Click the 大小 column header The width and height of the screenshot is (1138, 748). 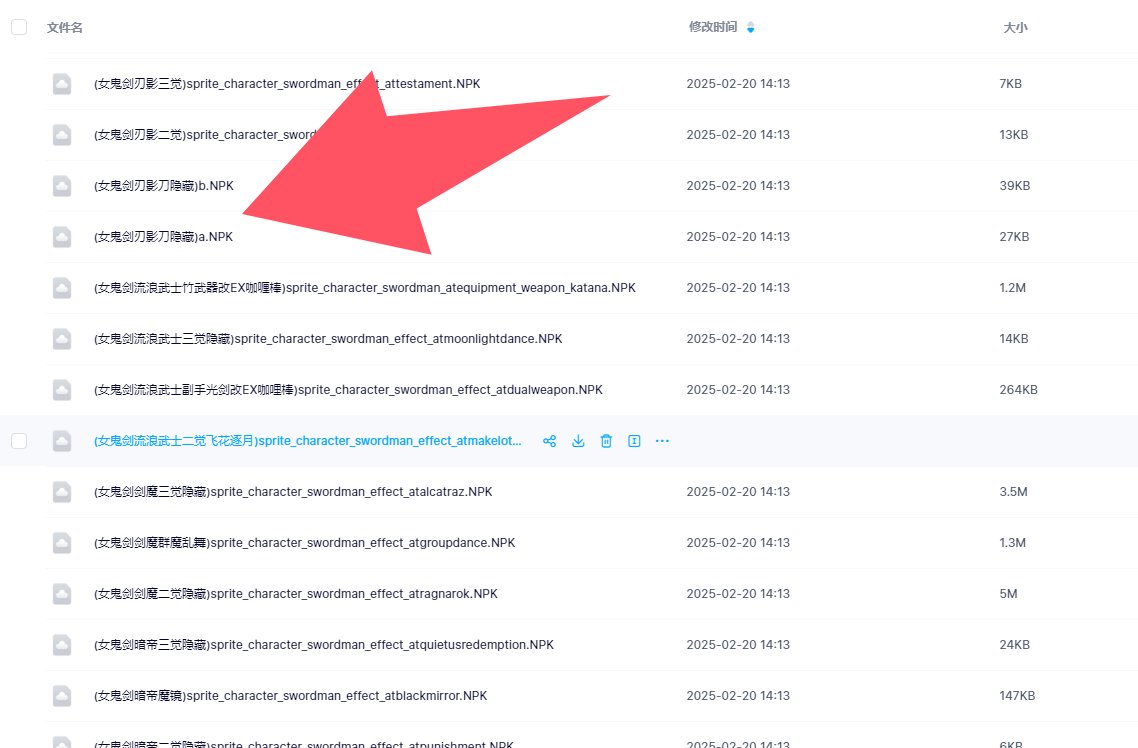1015,28
